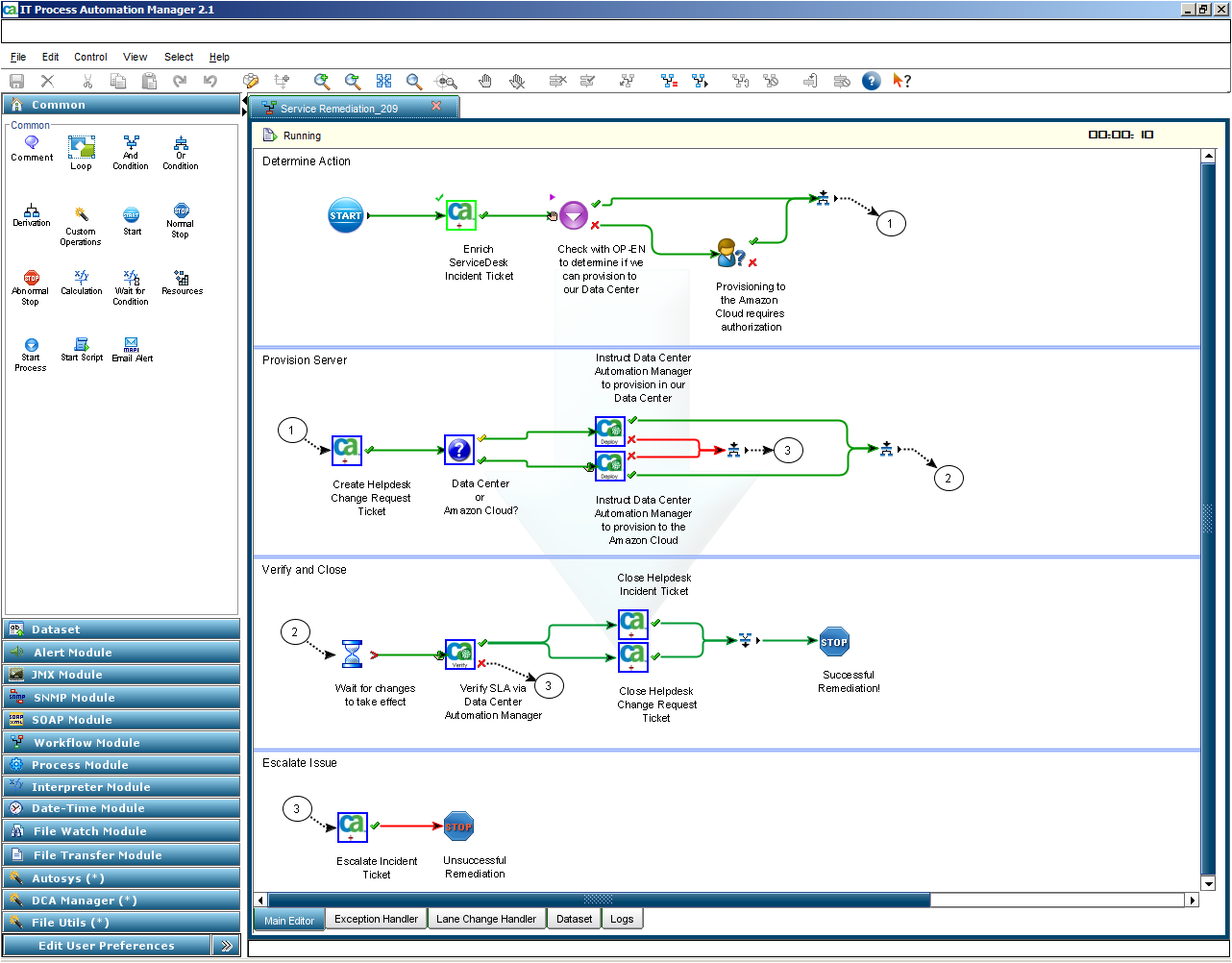Select the Custom Operations icon

[81, 226]
